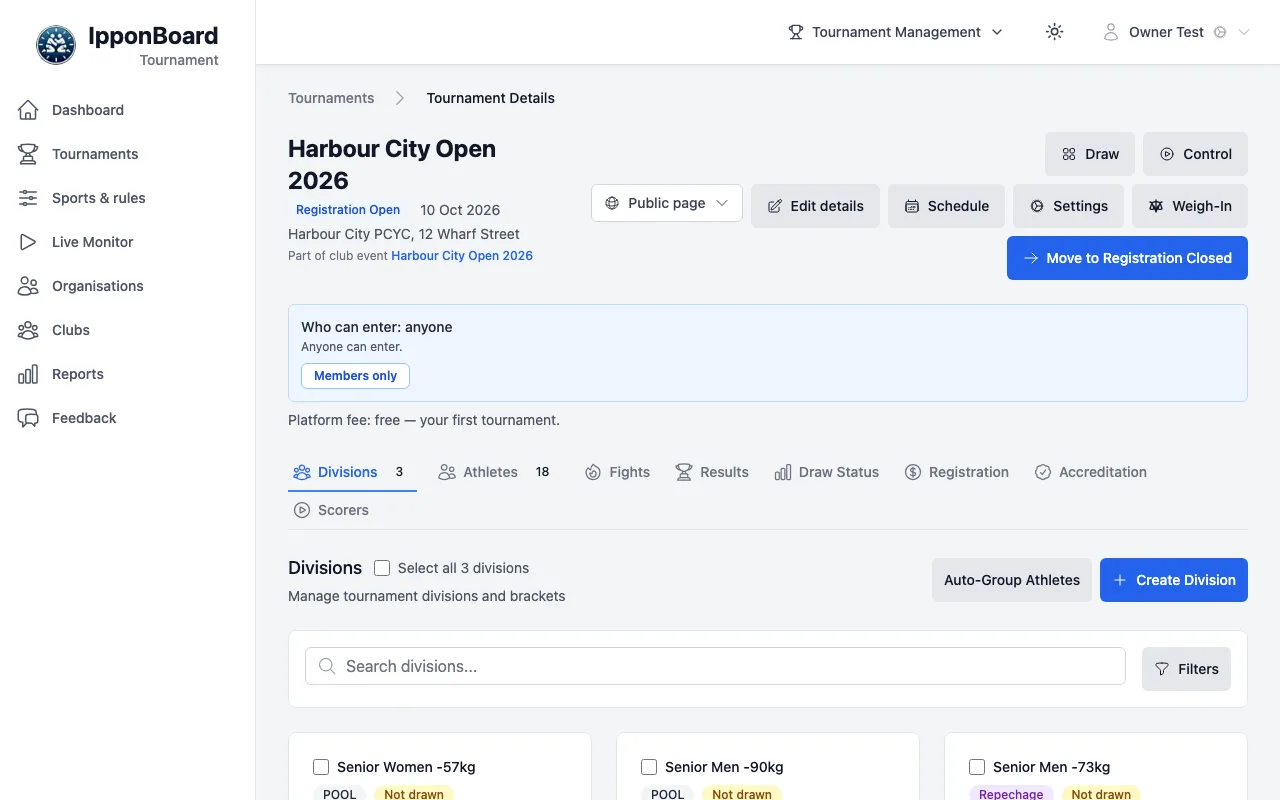Switch to the Scorers tab
1280x800 pixels.
(331, 510)
